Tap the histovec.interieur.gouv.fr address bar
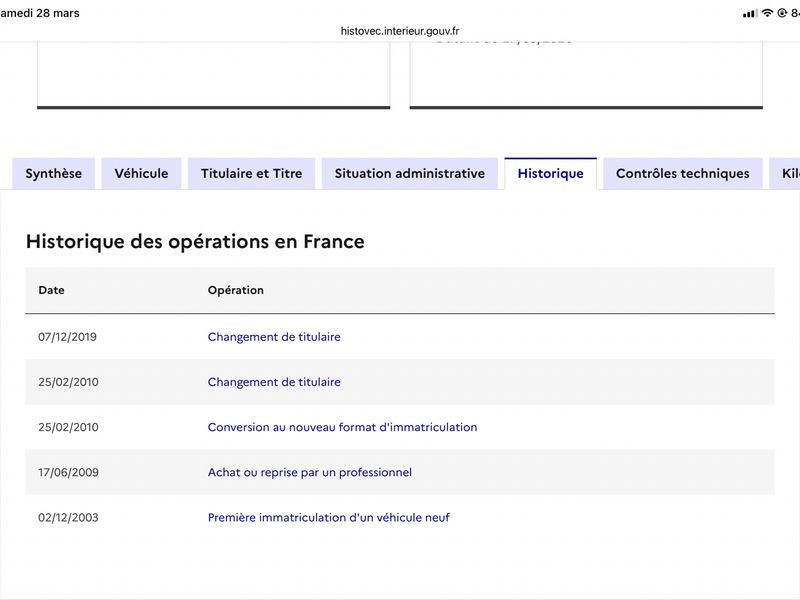800x600 pixels. click(400, 31)
